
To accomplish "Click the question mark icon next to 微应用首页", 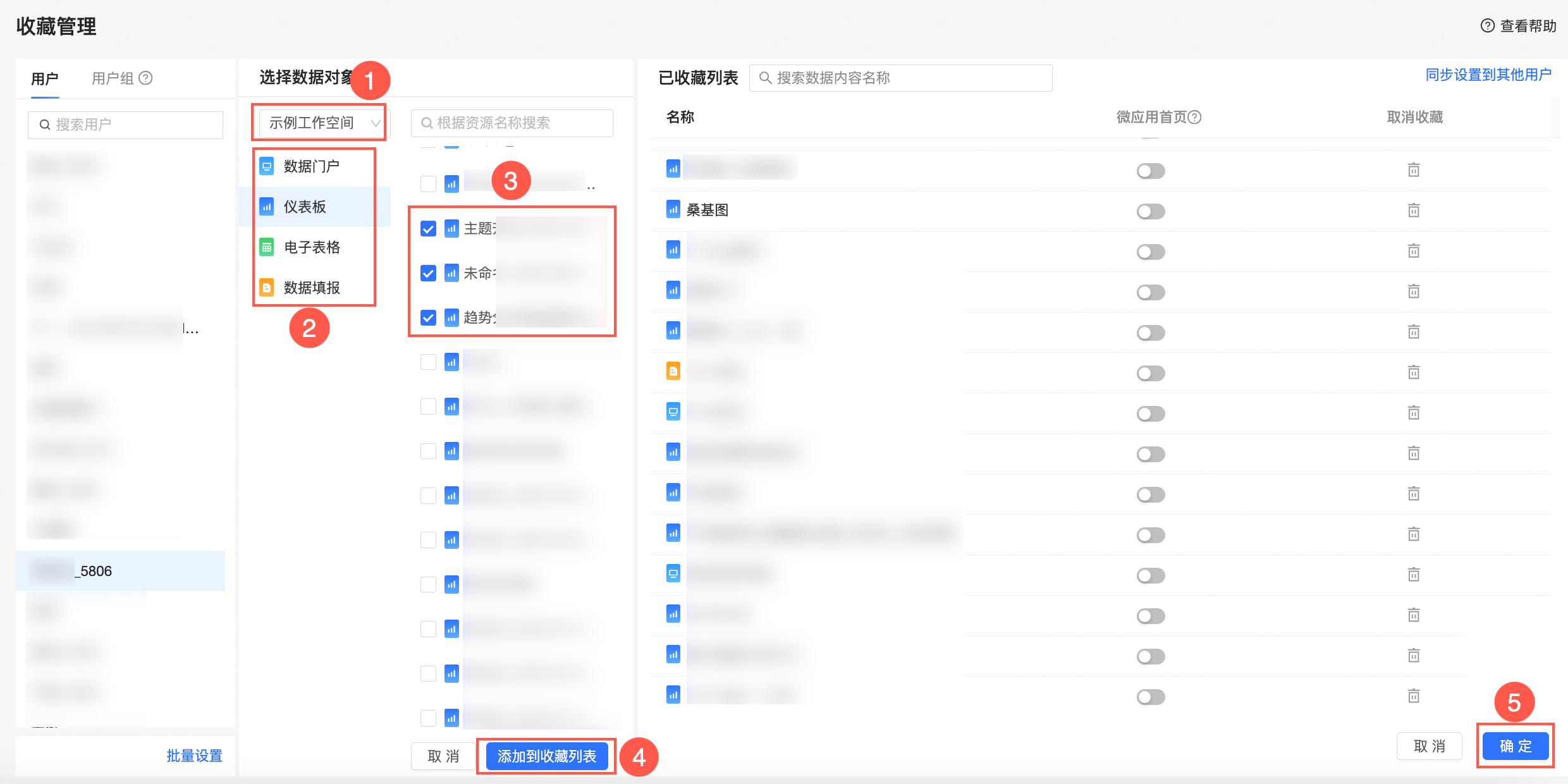I will point(1194,117).
